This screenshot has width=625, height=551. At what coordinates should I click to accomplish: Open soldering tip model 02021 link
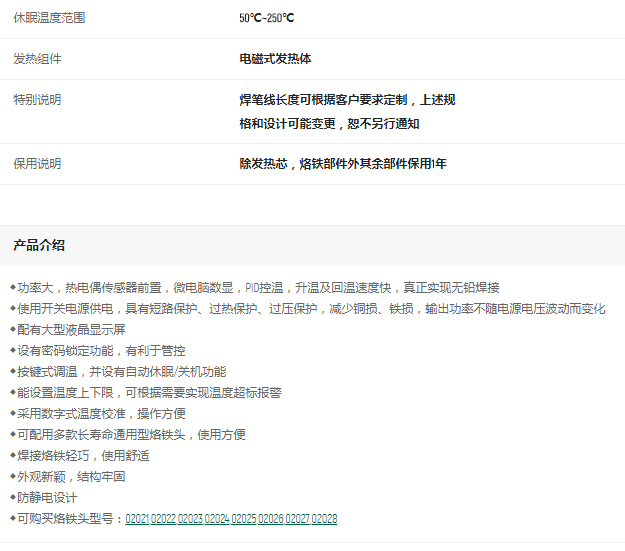[137, 519]
